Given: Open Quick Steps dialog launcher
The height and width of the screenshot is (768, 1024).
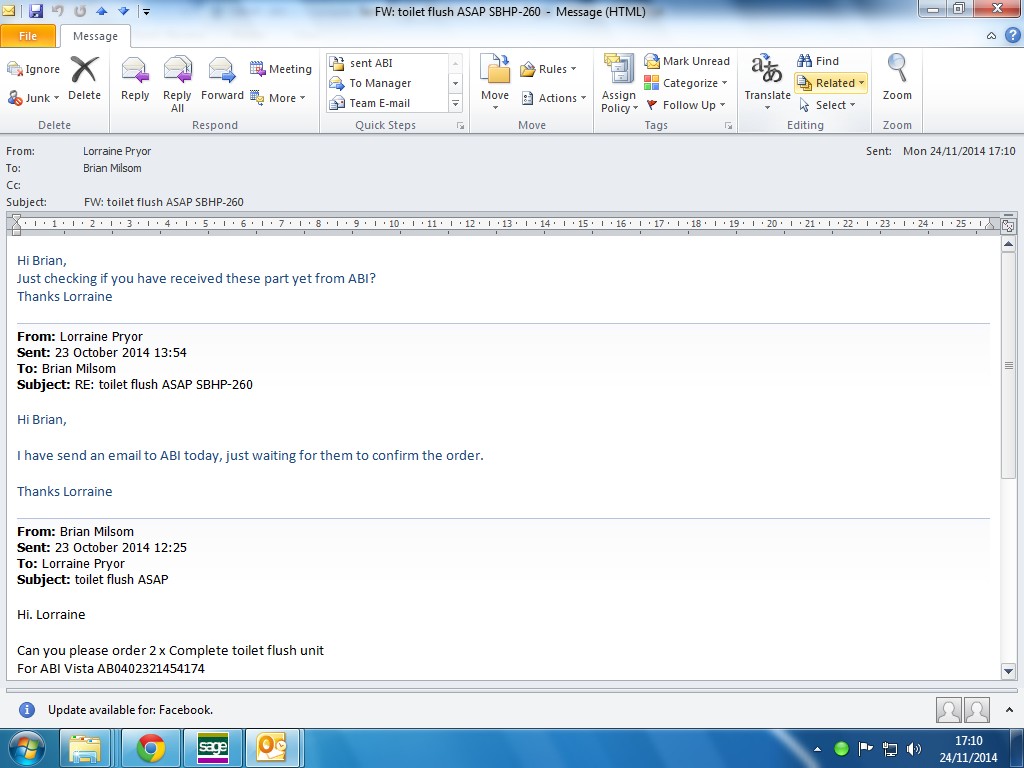Looking at the screenshot, I should (460, 125).
